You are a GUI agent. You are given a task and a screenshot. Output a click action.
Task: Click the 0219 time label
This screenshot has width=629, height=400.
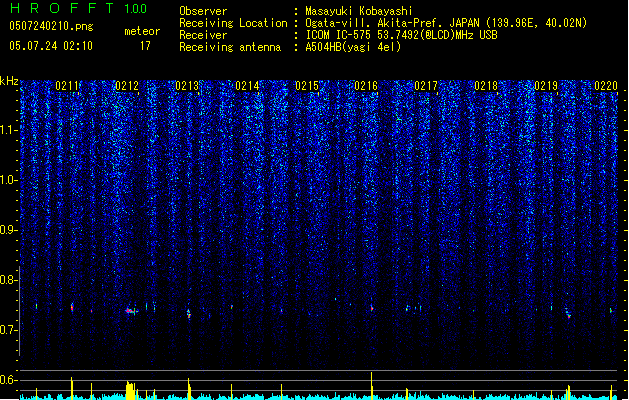[546, 86]
